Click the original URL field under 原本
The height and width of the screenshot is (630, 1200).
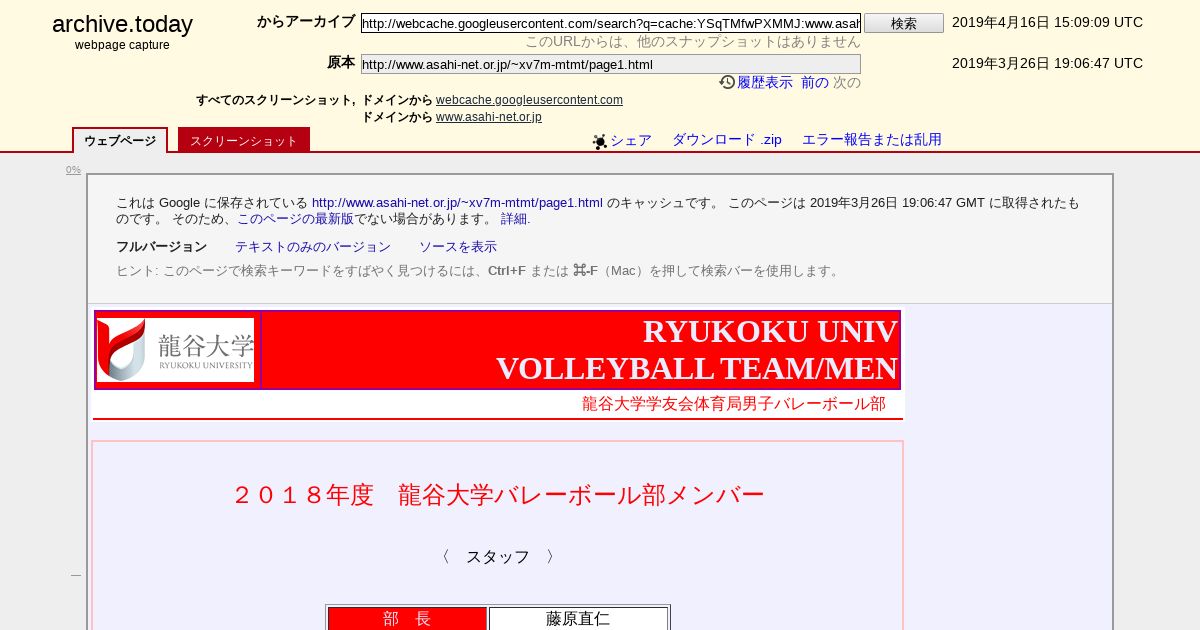(610, 64)
